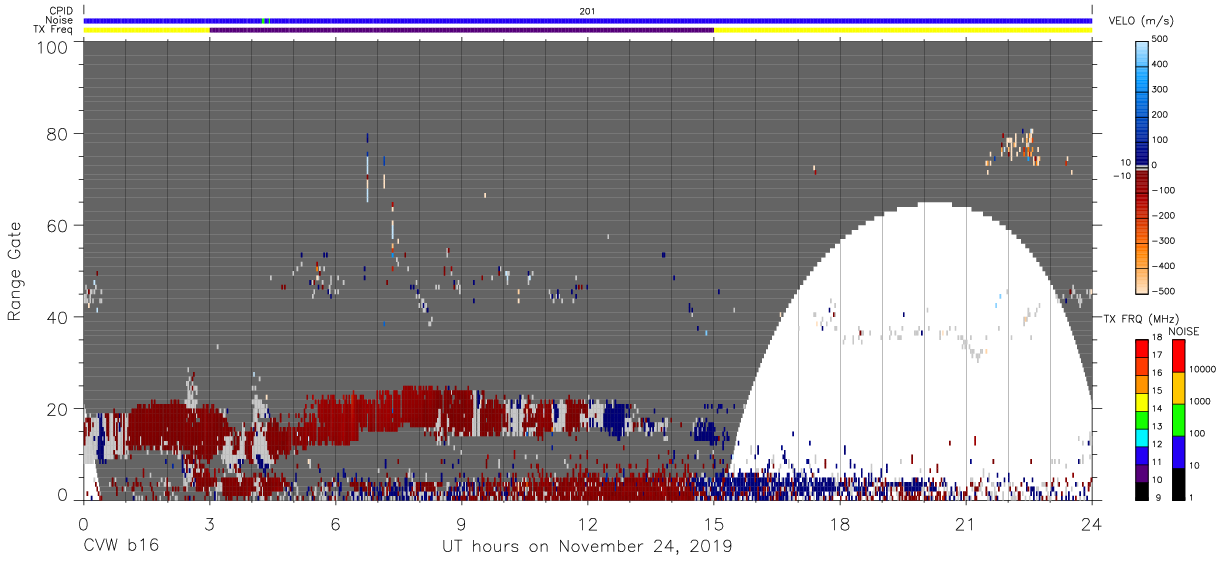1228x567 pixels.
Task: Click the "VELO (m/s)" colorbar title
Action: click(x=1140, y=21)
